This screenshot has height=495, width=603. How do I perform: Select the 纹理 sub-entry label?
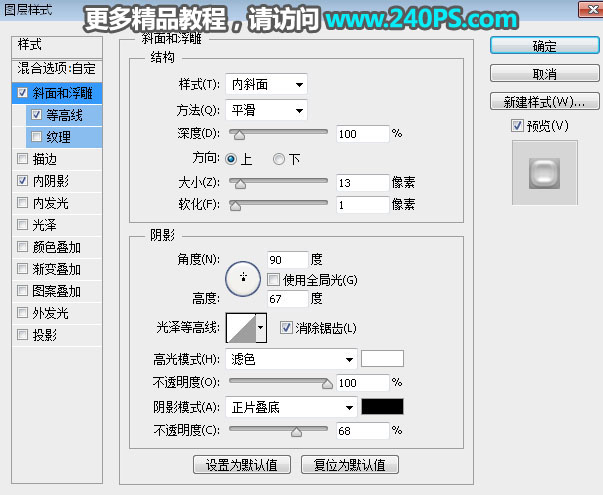[x=58, y=137]
